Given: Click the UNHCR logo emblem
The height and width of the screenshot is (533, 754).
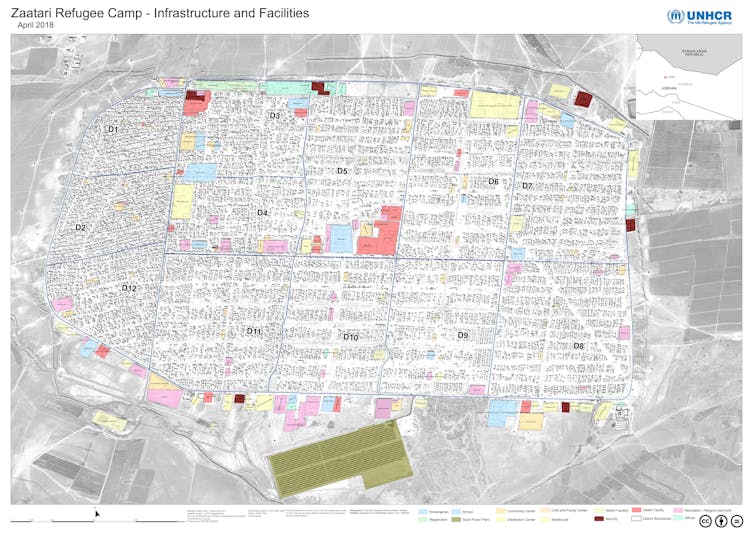Looking at the screenshot, I should coord(675,17).
